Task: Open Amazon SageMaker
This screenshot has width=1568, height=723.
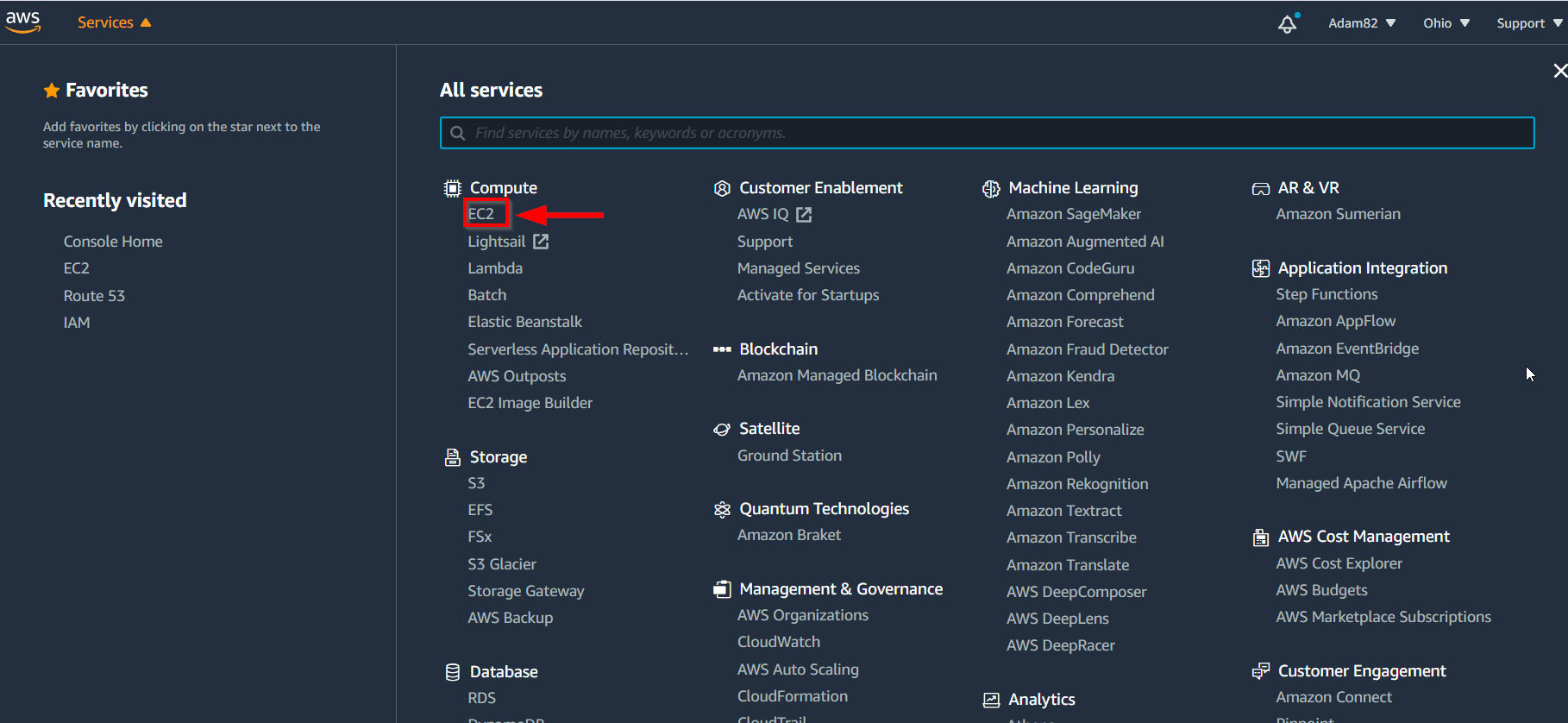Action: point(1074,214)
